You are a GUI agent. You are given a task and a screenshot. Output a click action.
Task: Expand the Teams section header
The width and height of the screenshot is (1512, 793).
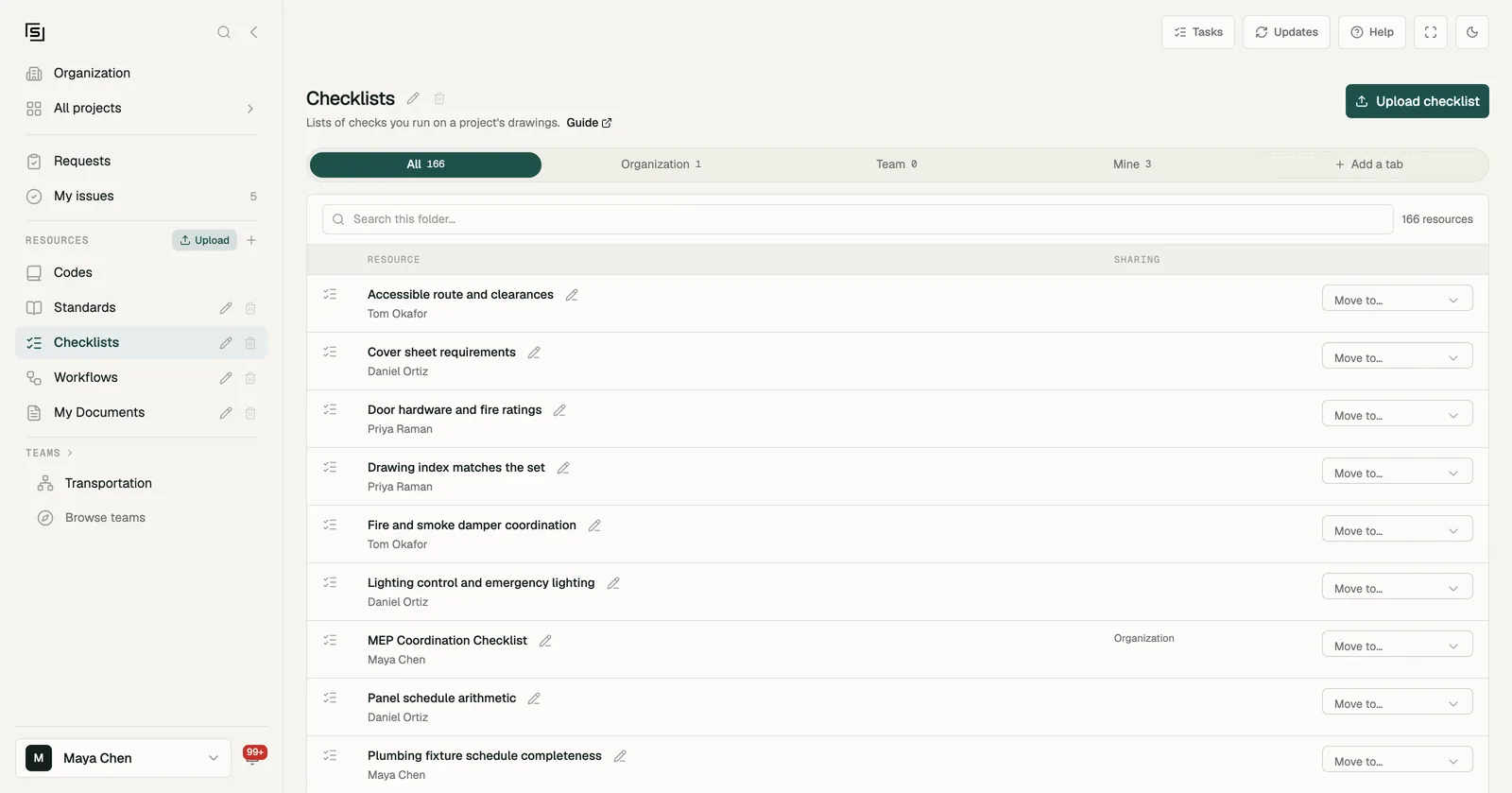click(x=49, y=453)
